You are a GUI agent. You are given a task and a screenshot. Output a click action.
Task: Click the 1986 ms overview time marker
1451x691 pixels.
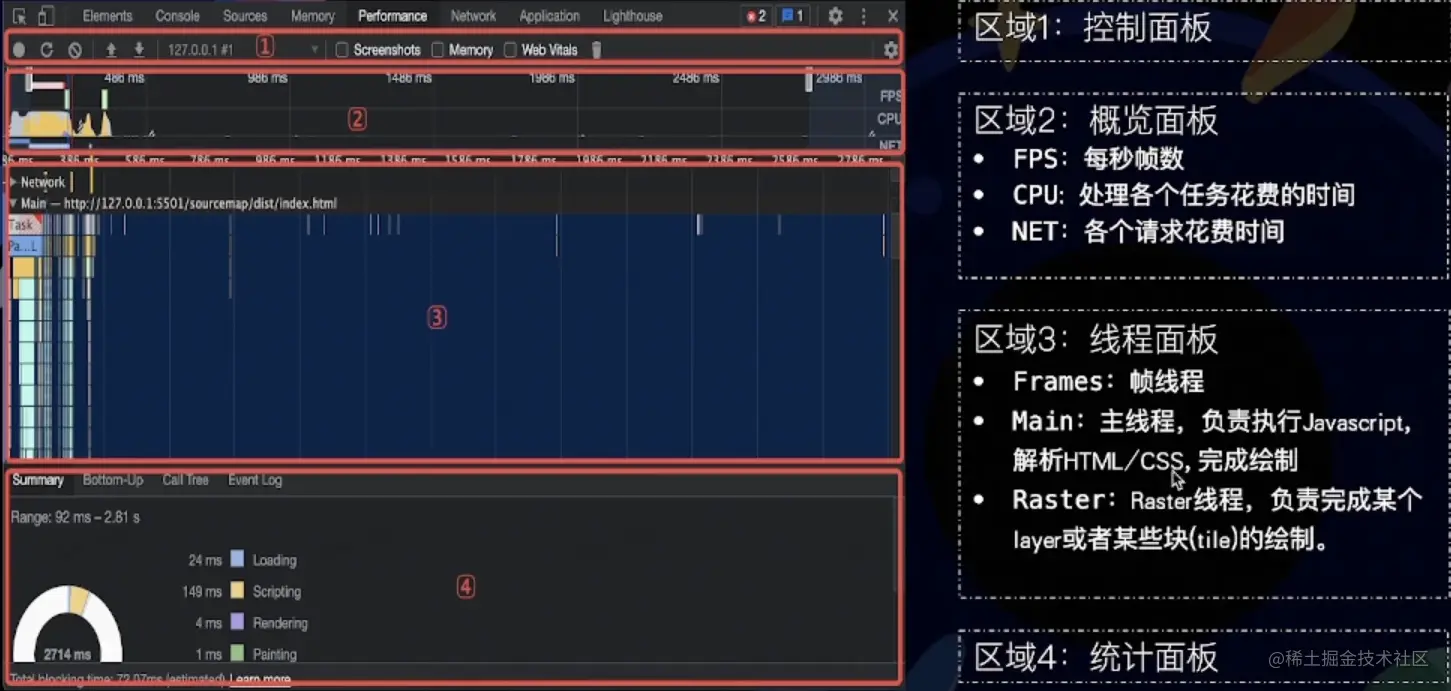[552, 77]
